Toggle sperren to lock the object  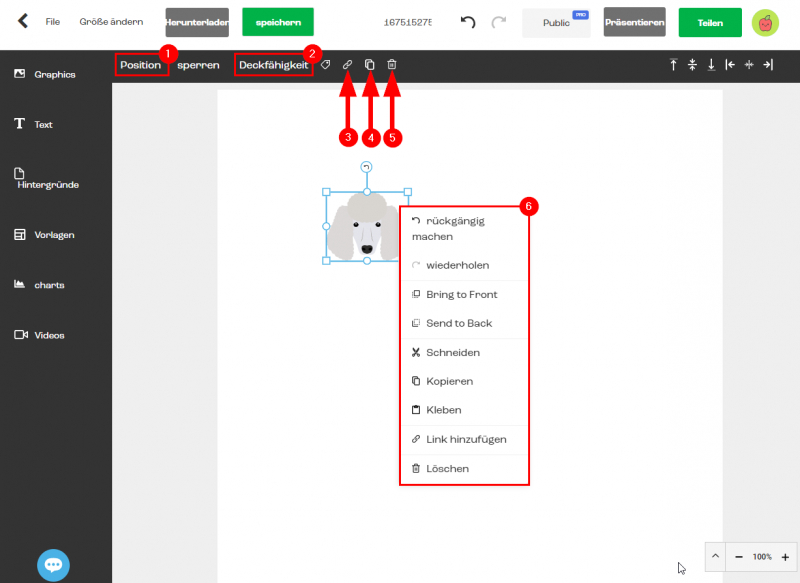click(198, 65)
